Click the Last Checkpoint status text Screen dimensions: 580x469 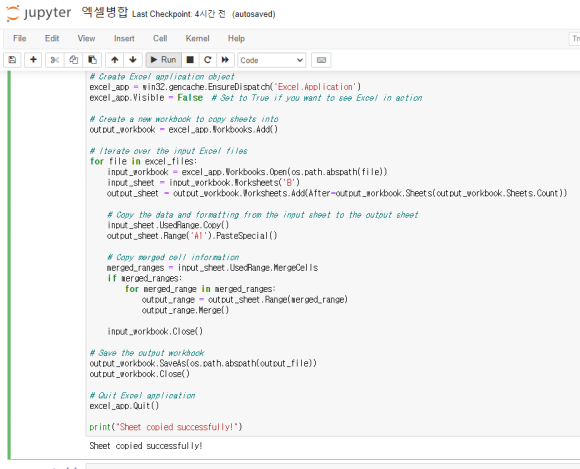click(179, 14)
